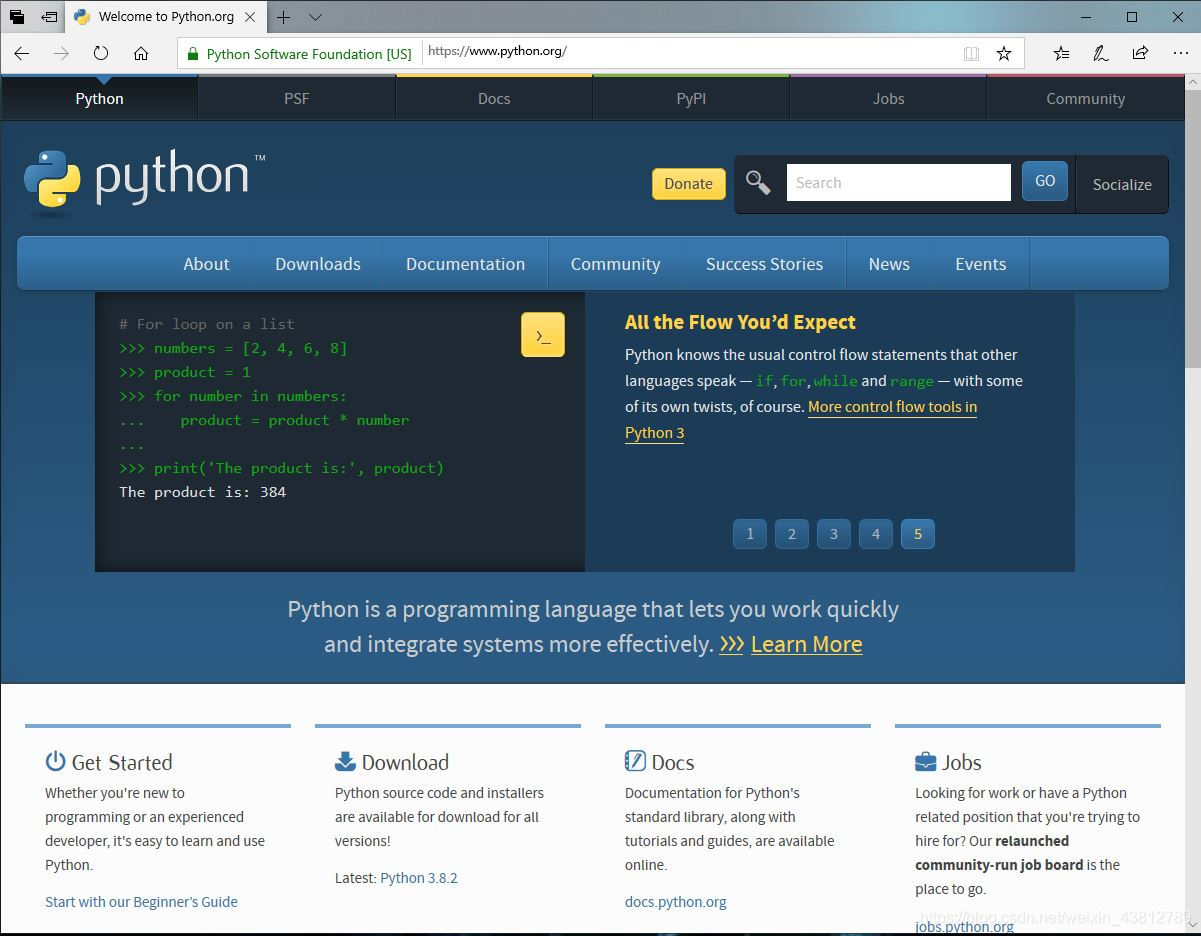Click the Share page icon

coord(1140,53)
